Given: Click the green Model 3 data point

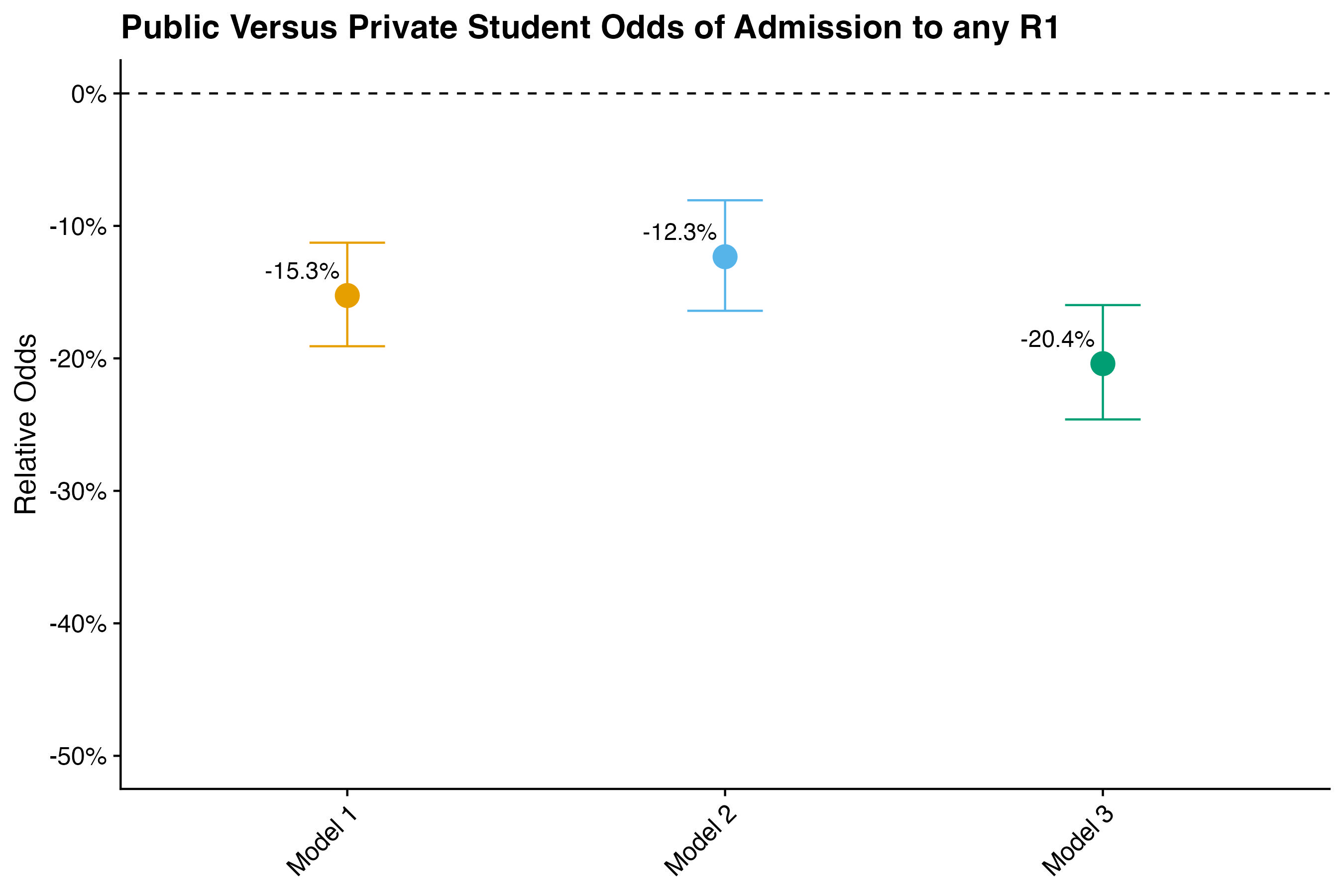Looking at the screenshot, I should (x=1102, y=363).
